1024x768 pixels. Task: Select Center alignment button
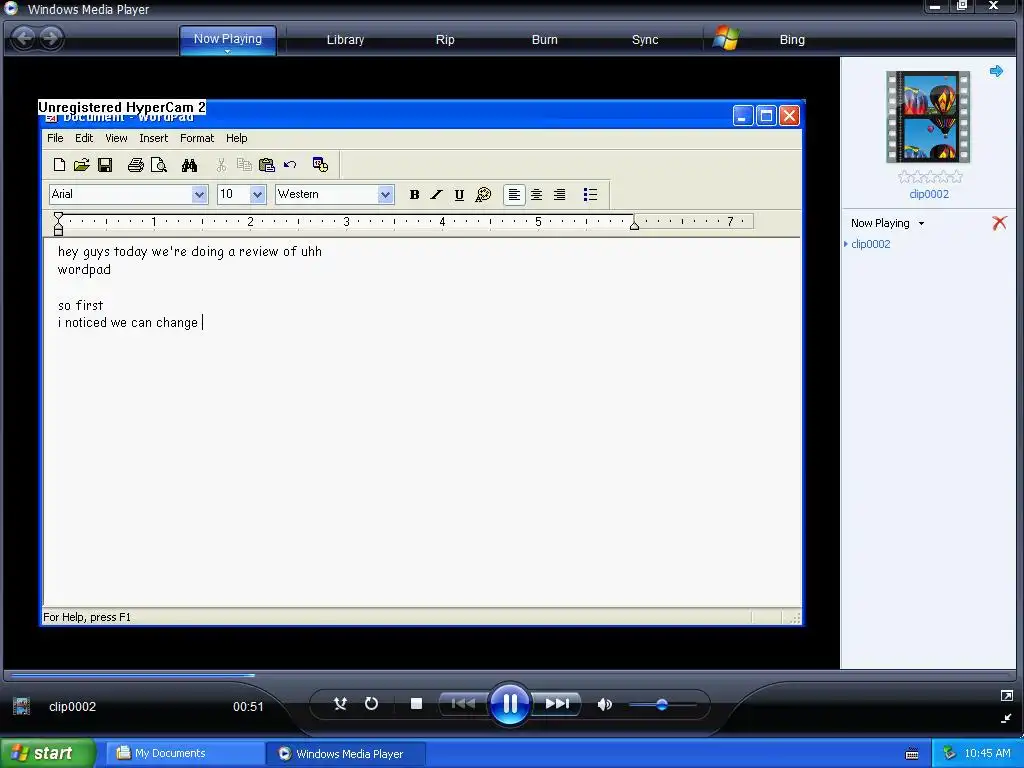click(536, 195)
